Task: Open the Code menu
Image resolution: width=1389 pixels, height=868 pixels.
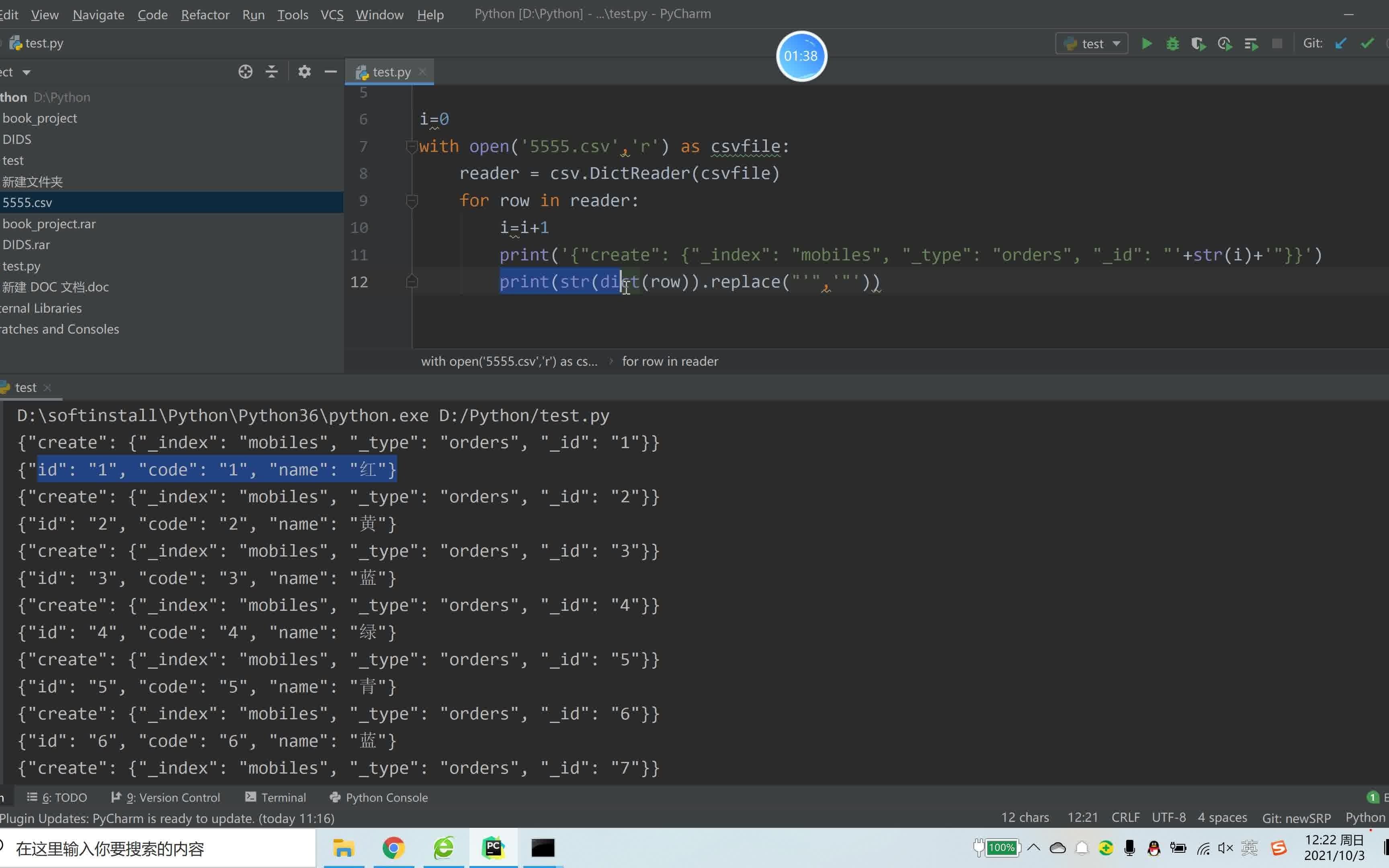Action: pos(153,14)
